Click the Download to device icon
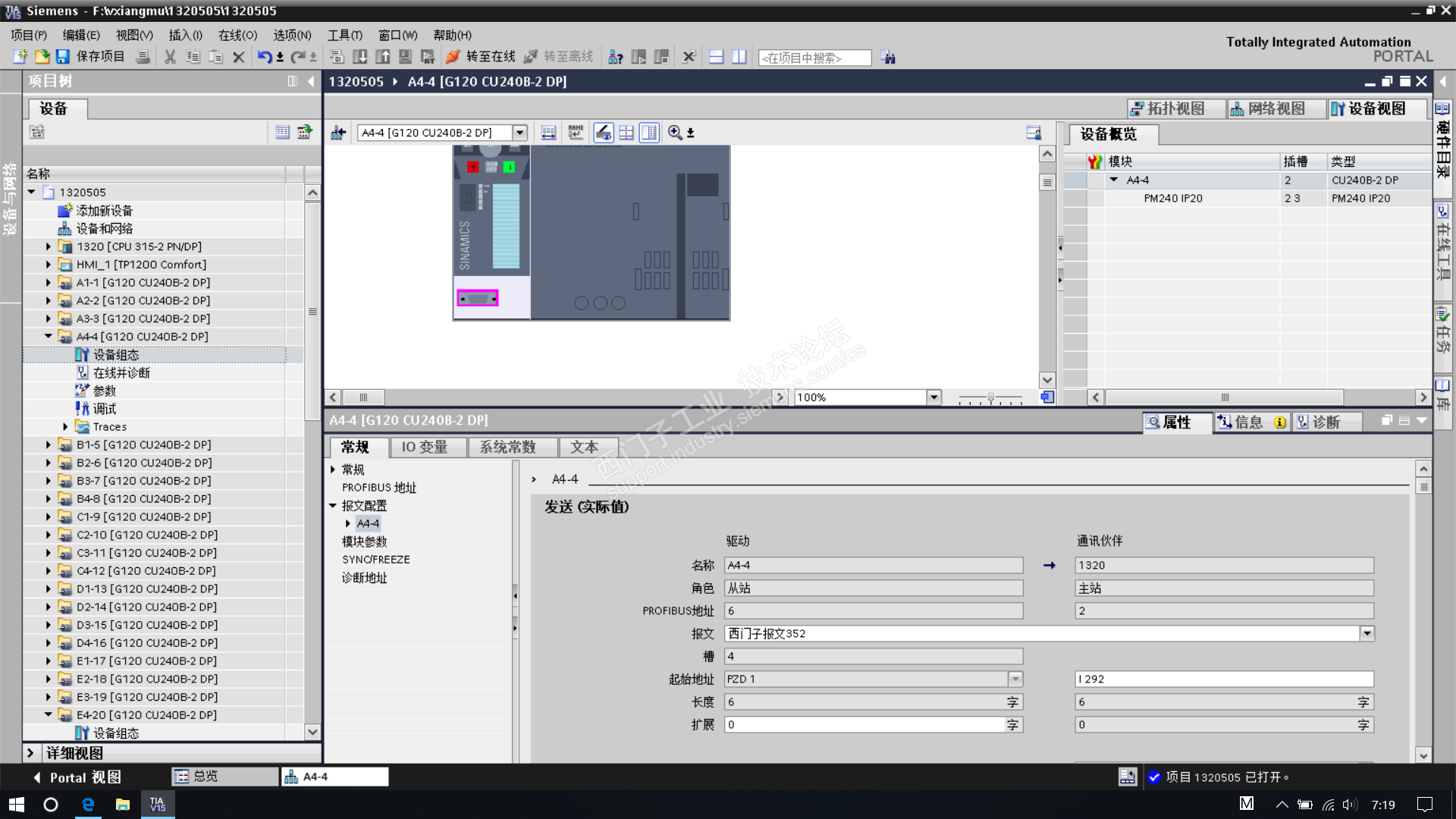1456x819 pixels. coord(360,57)
